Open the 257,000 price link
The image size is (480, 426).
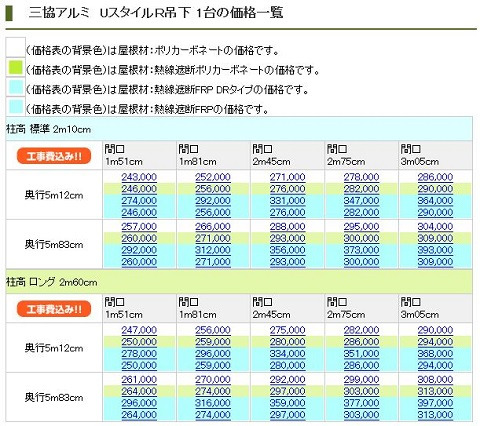pos(139,227)
